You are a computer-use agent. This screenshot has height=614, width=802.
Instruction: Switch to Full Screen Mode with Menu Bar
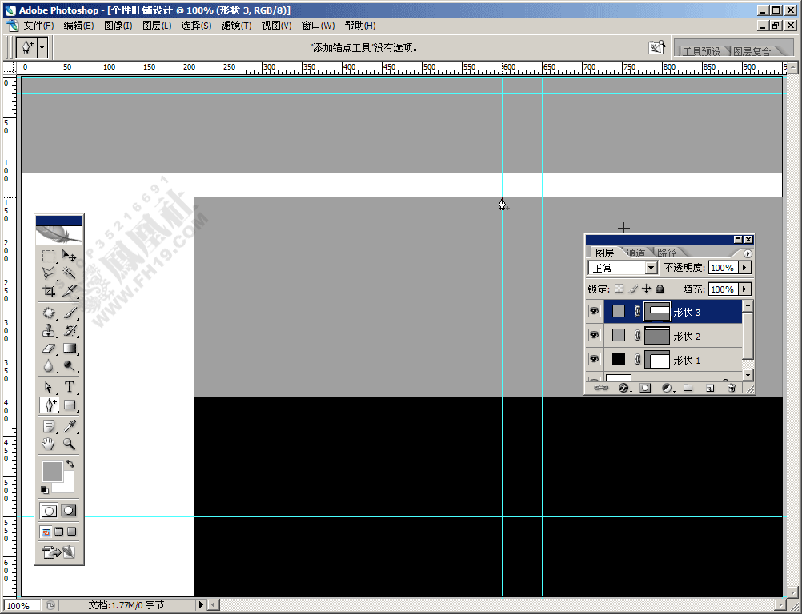point(59,532)
